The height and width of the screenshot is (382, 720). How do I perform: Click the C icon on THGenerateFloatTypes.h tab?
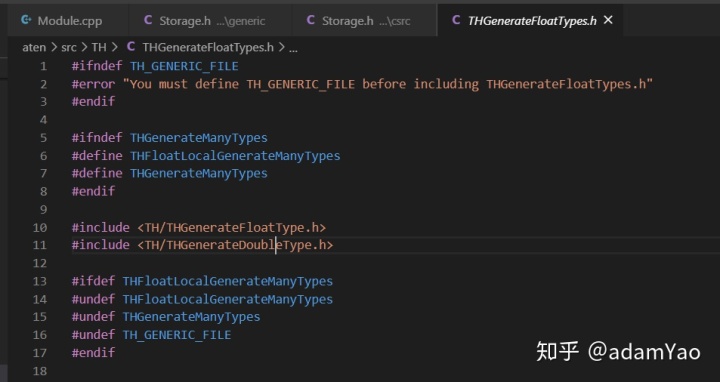(456, 20)
